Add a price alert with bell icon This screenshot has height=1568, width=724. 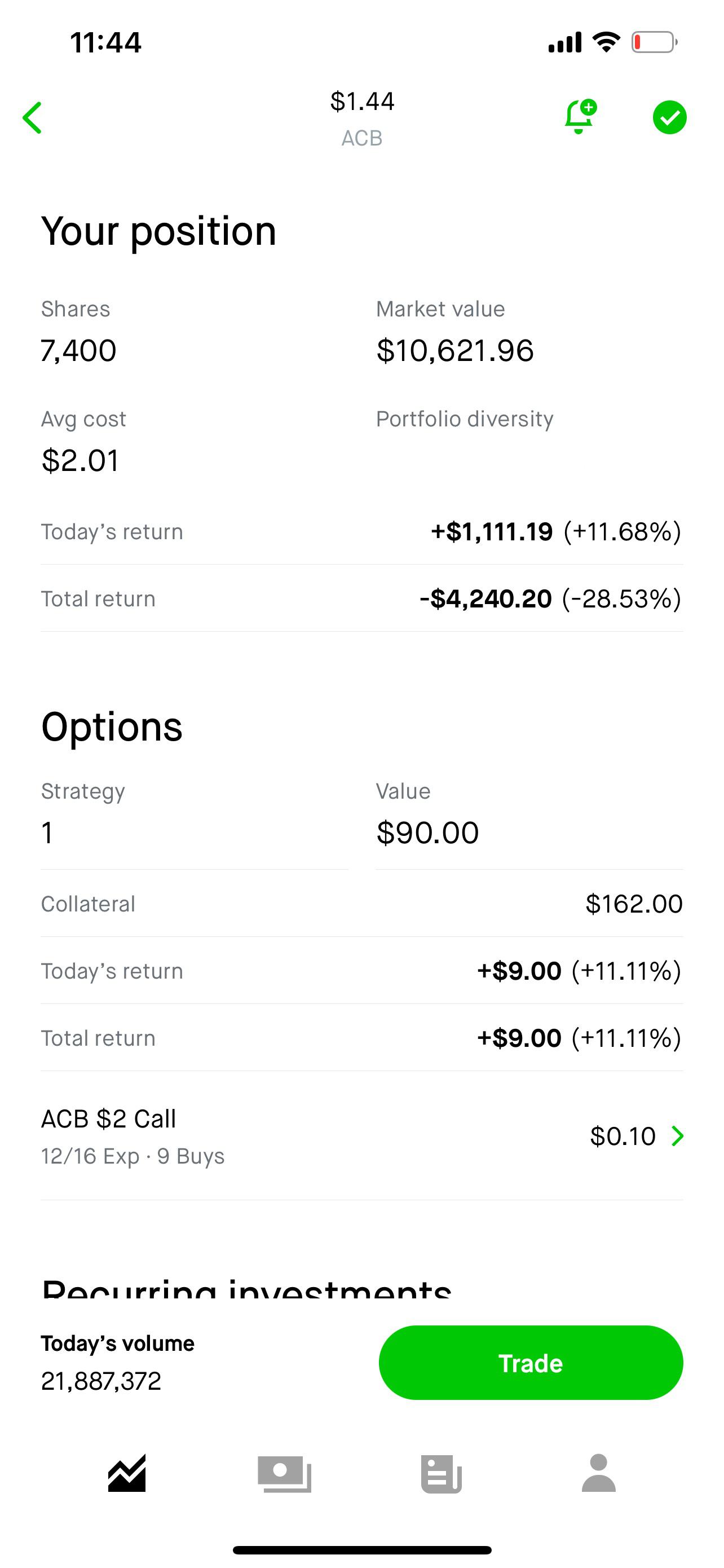[x=580, y=116]
